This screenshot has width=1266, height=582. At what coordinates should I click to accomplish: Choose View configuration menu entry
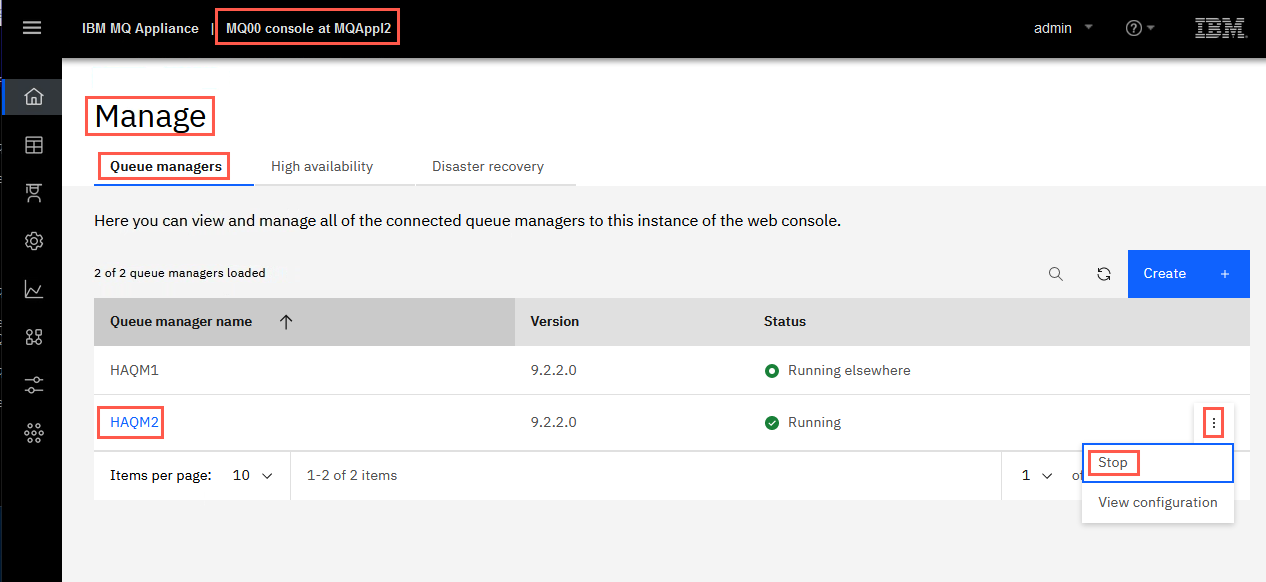[1158, 502]
